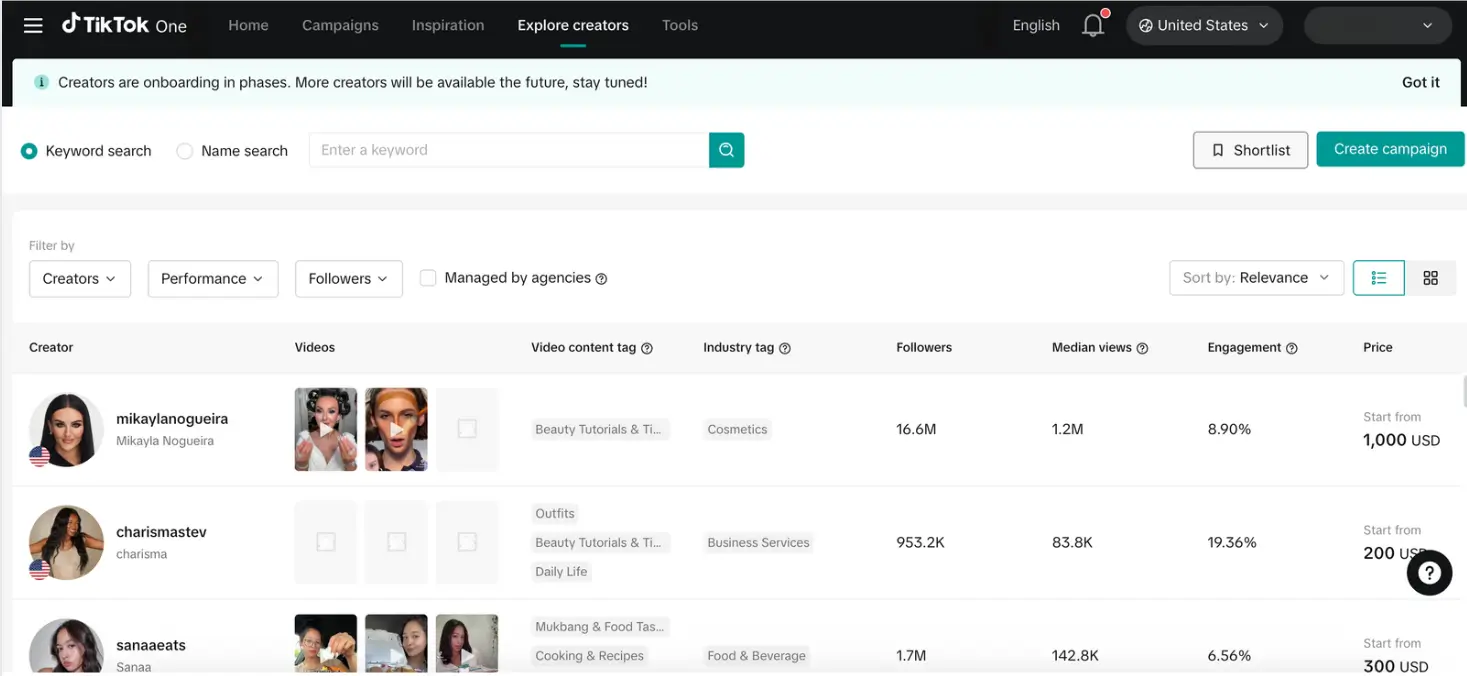
Task: Tick the Managed by agencies checkbox
Action: 428,278
